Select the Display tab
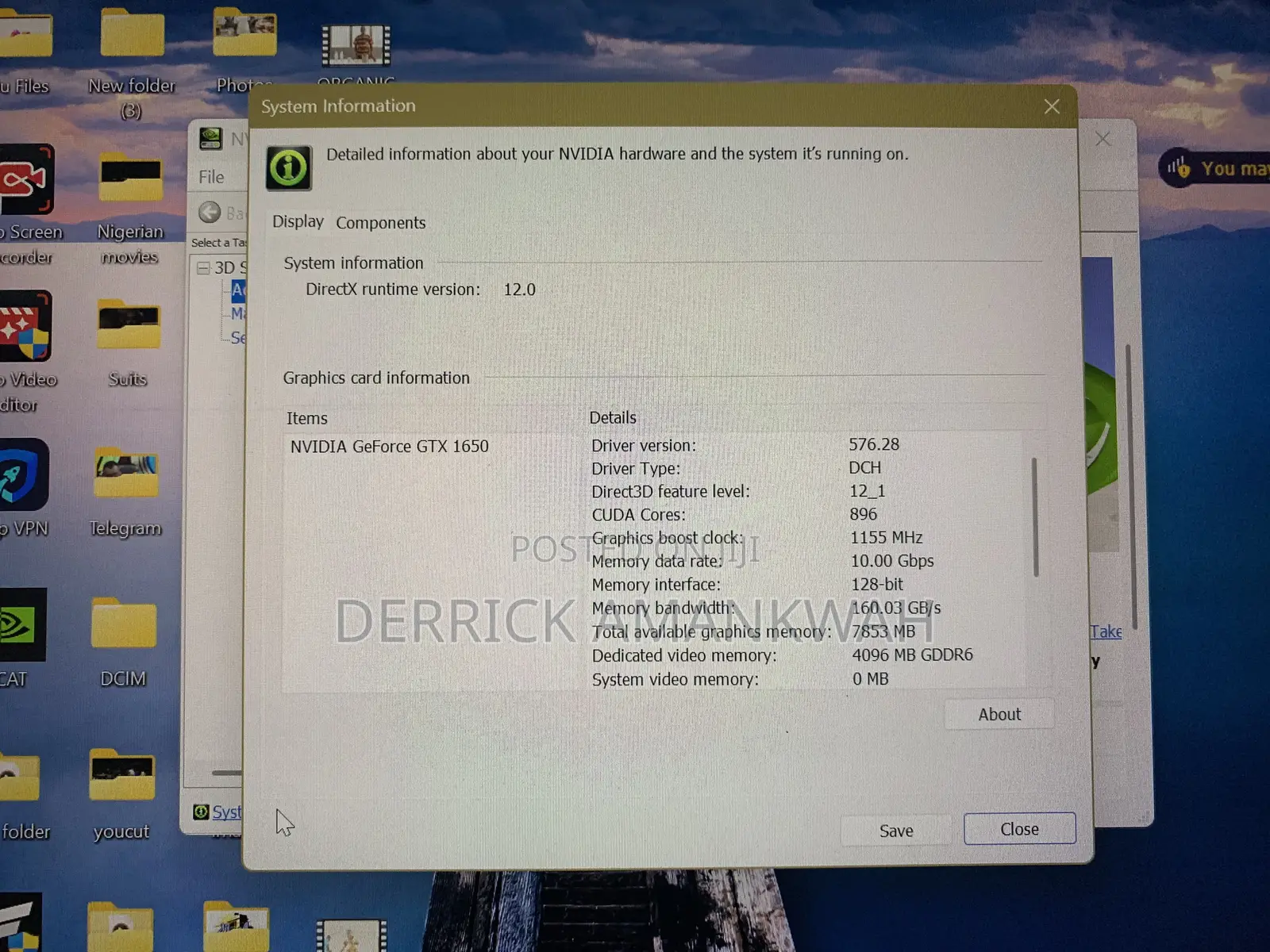This screenshot has height=952, width=1270. 298,221
